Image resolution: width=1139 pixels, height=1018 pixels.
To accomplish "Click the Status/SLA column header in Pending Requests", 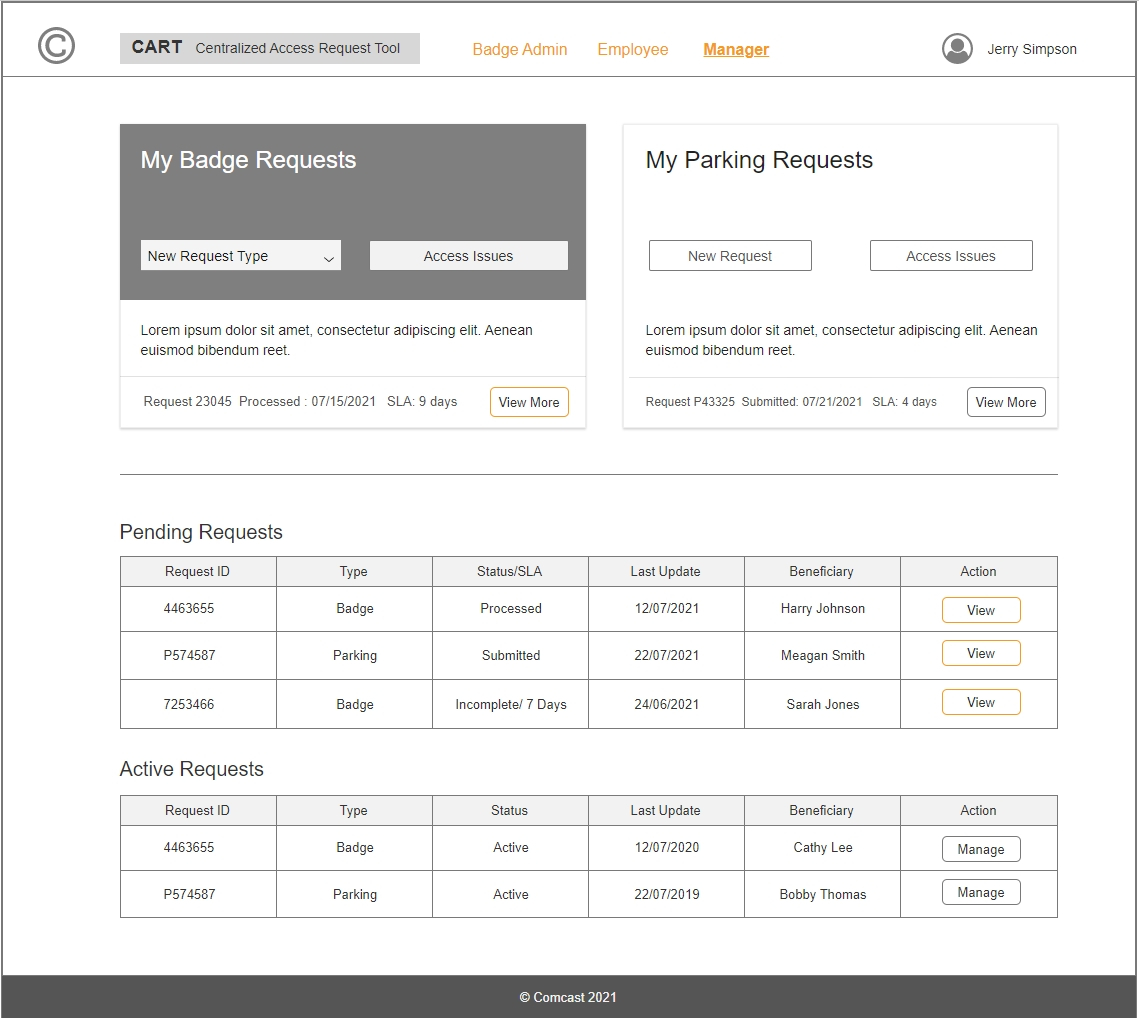I will click(x=510, y=571).
